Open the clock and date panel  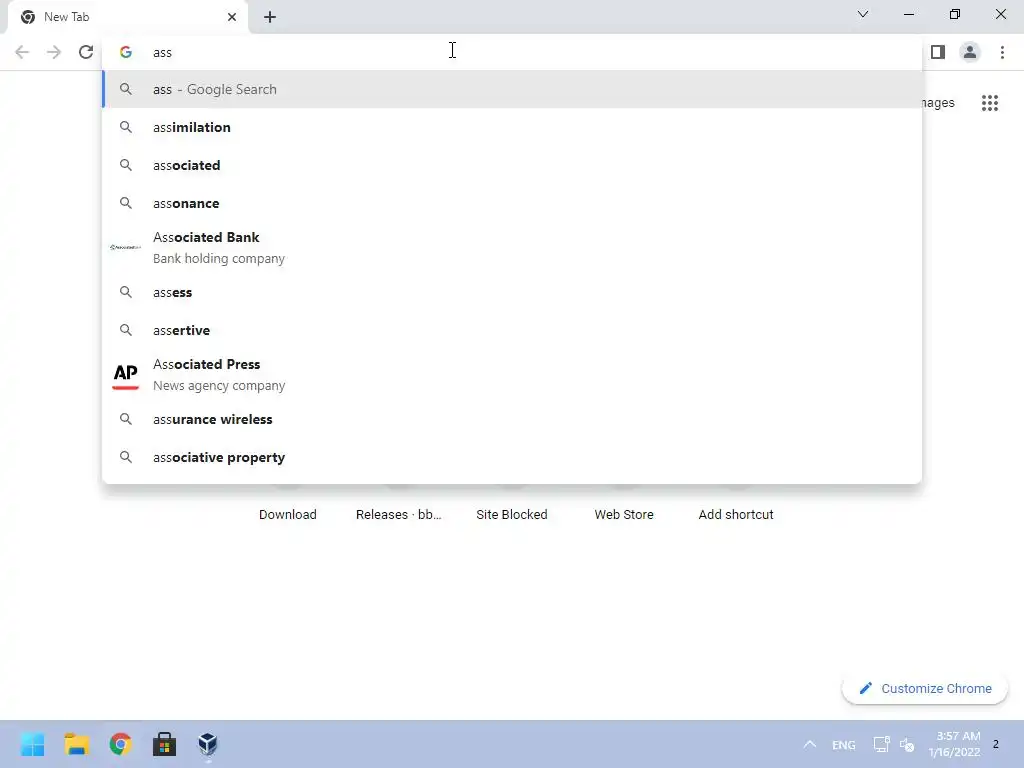pyautogui.click(x=954, y=744)
